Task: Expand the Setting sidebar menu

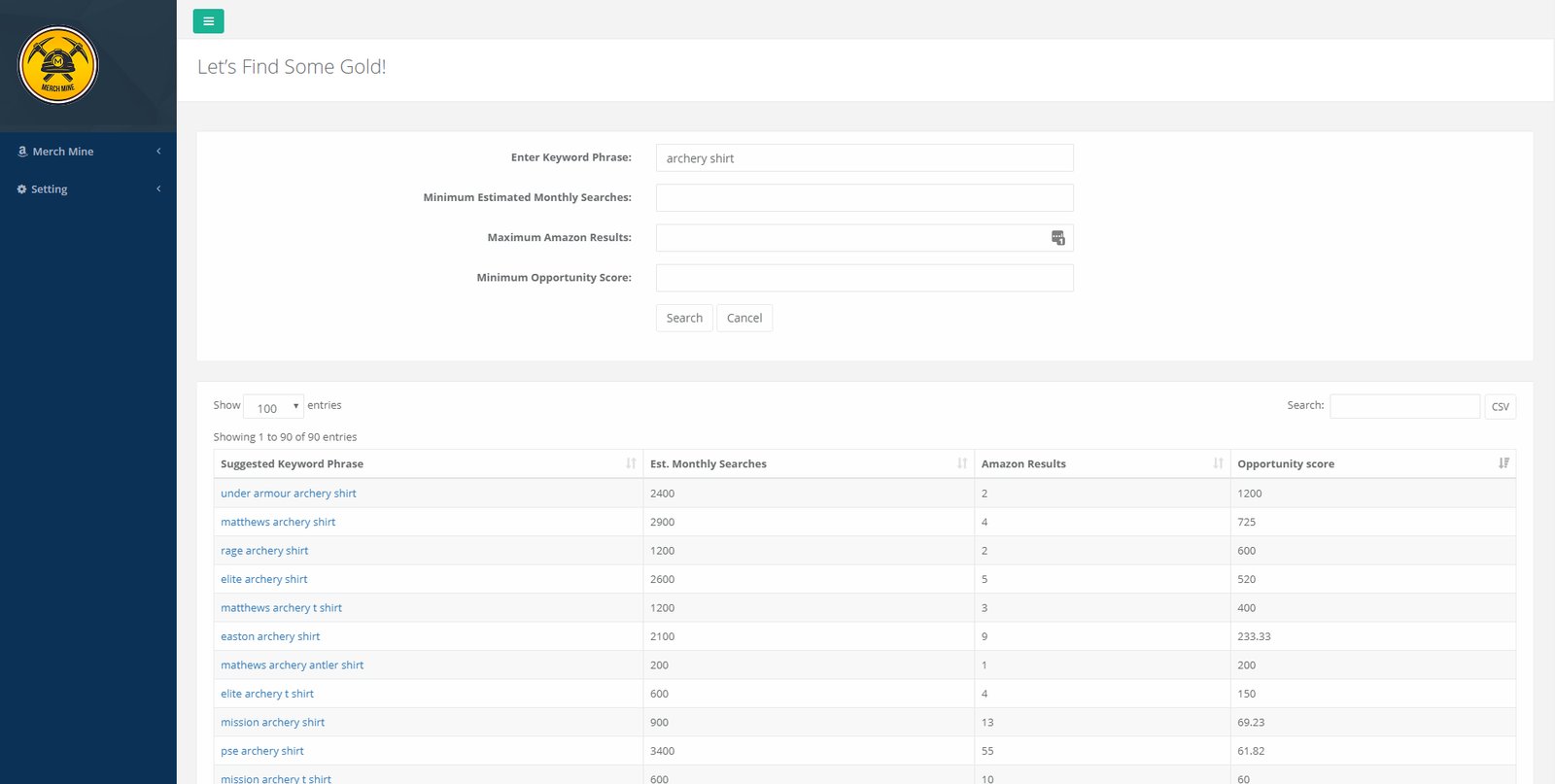Action: (x=87, y=189)
